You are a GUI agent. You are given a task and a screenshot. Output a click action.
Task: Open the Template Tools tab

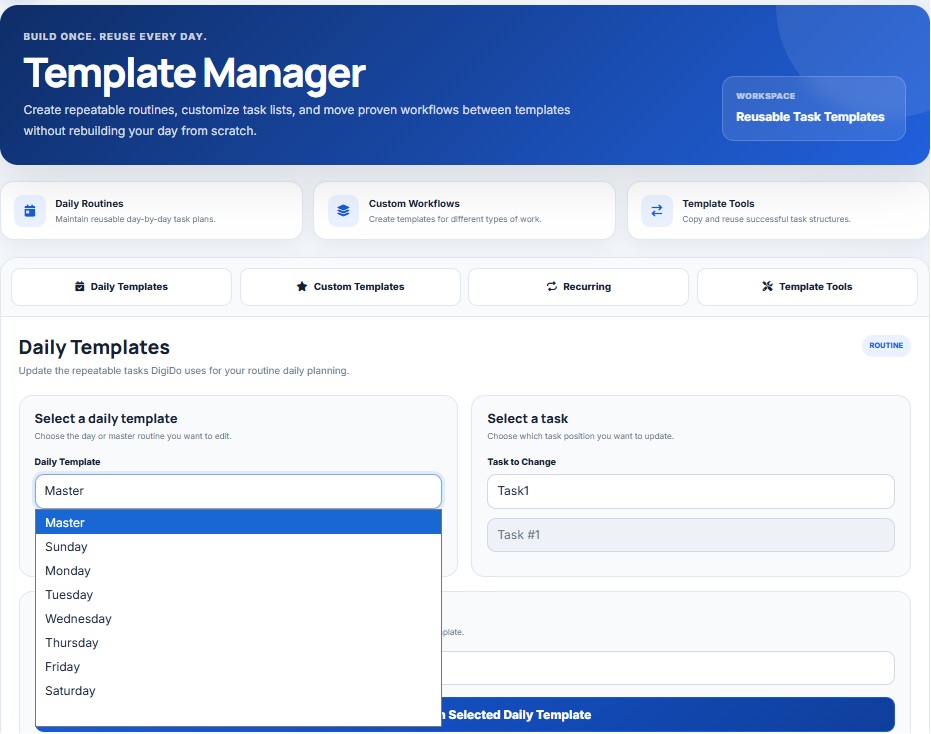(807, 287)
